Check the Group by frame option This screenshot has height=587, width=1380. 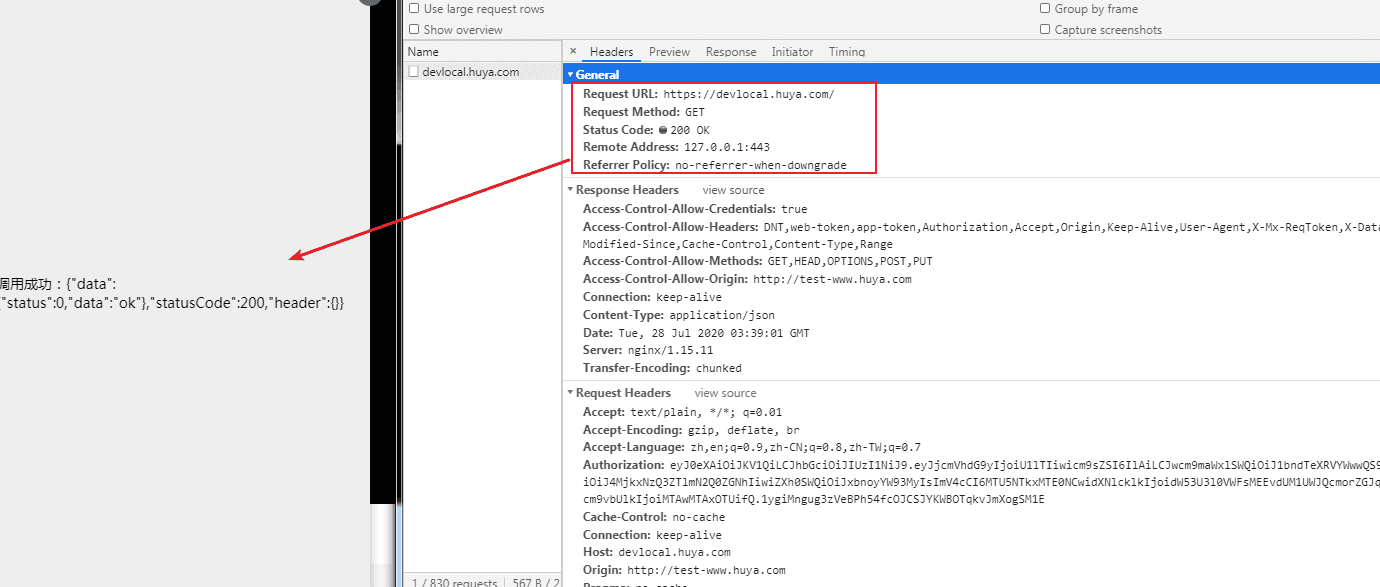1045,9
